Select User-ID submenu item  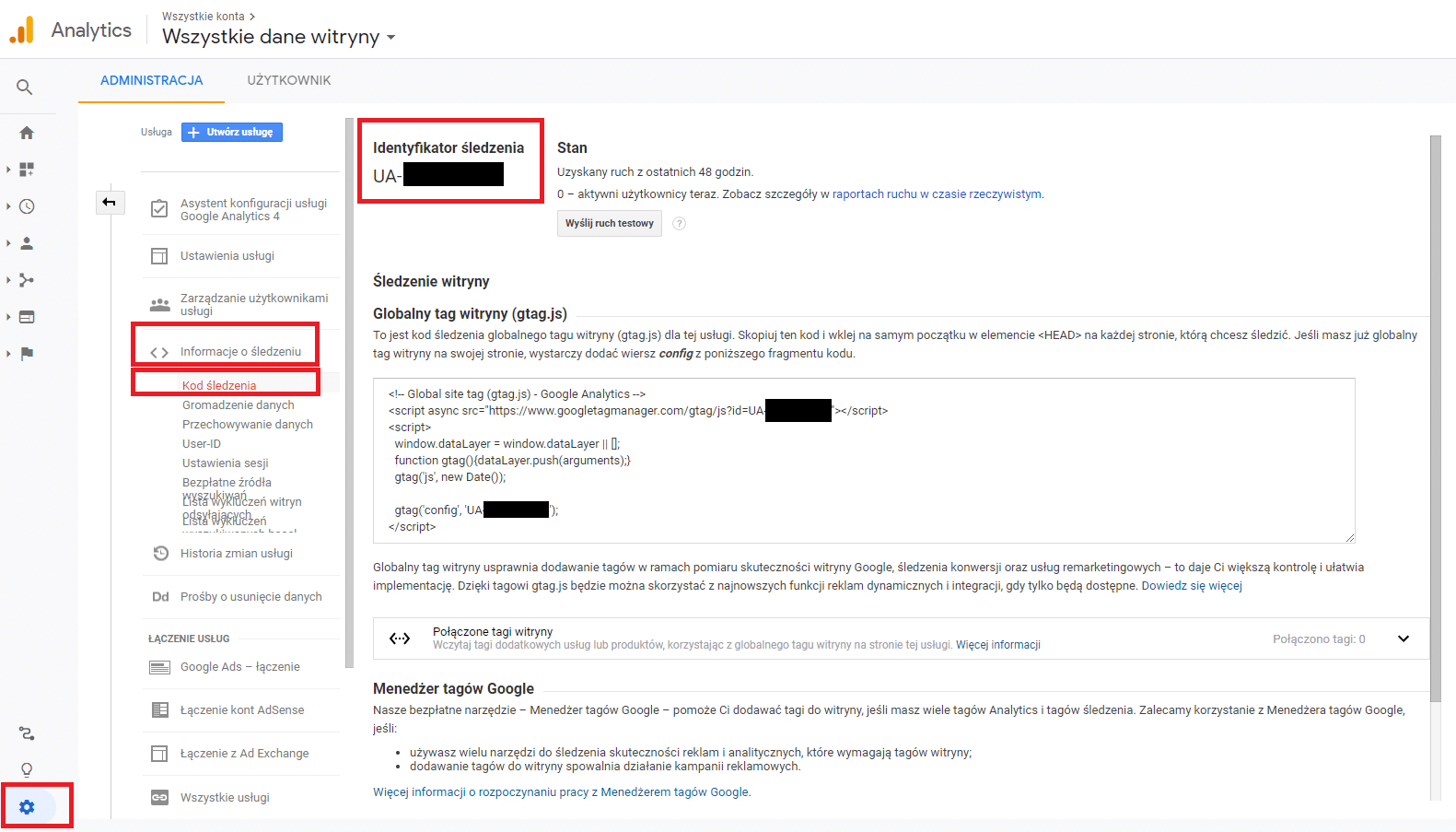point(202,444)
